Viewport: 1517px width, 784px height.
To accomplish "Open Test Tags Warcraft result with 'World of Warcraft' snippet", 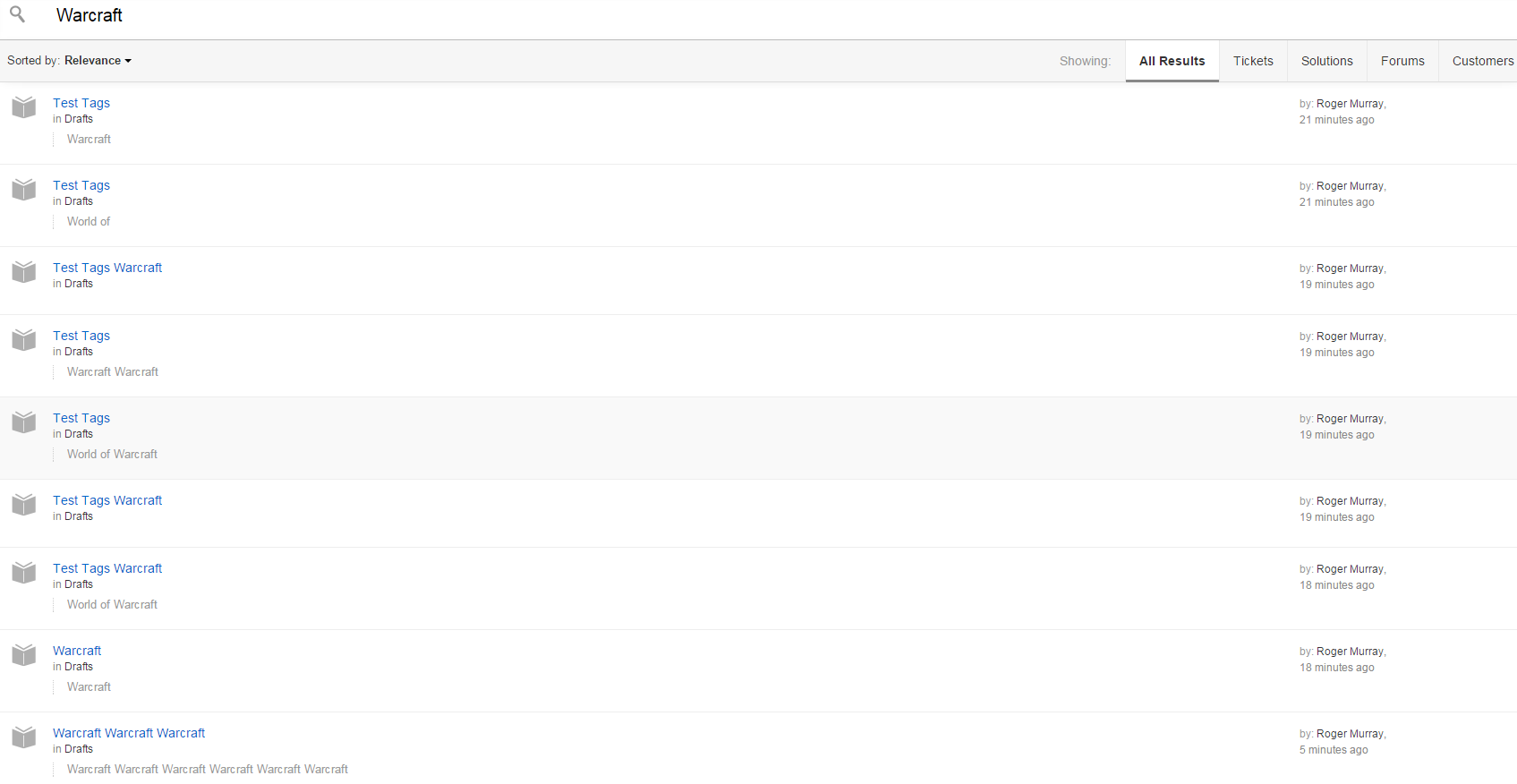I will click(x=107, y=568).
